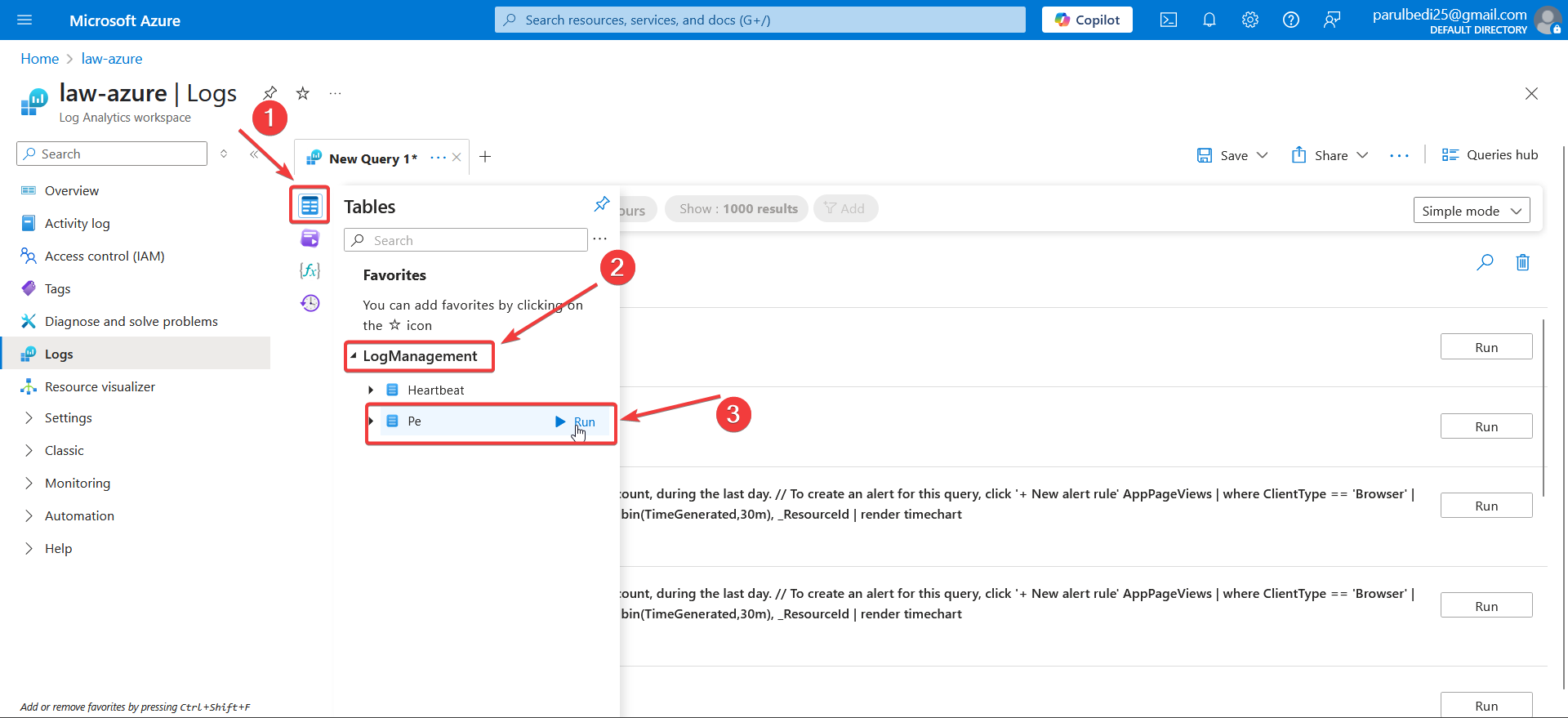Open the account avatar menu
Image resolution: width=1568 pixels, height=718 pixels.
(1548, 20)
